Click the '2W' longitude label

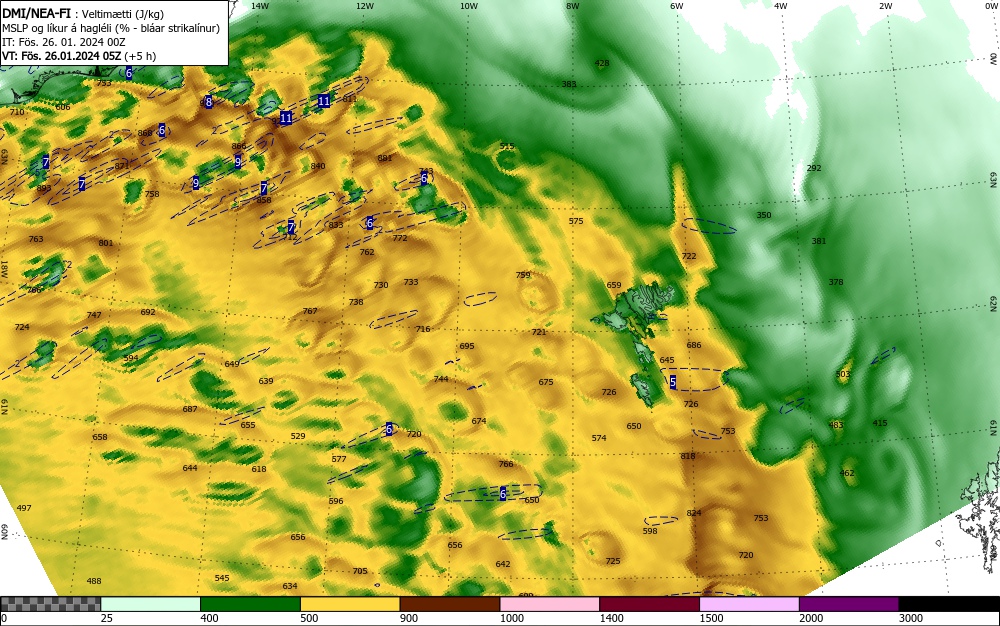(885, 6)
